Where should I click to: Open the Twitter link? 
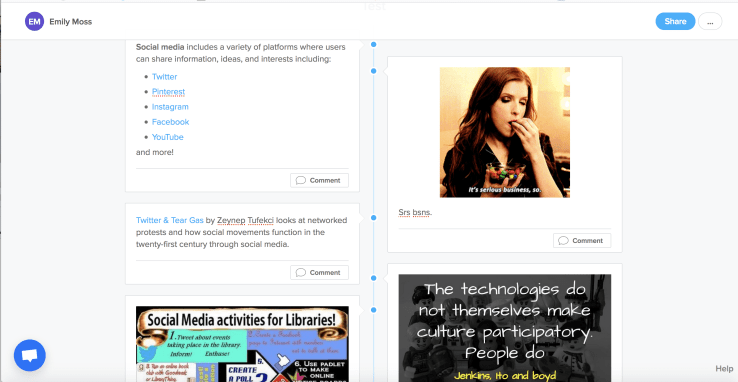164,77
